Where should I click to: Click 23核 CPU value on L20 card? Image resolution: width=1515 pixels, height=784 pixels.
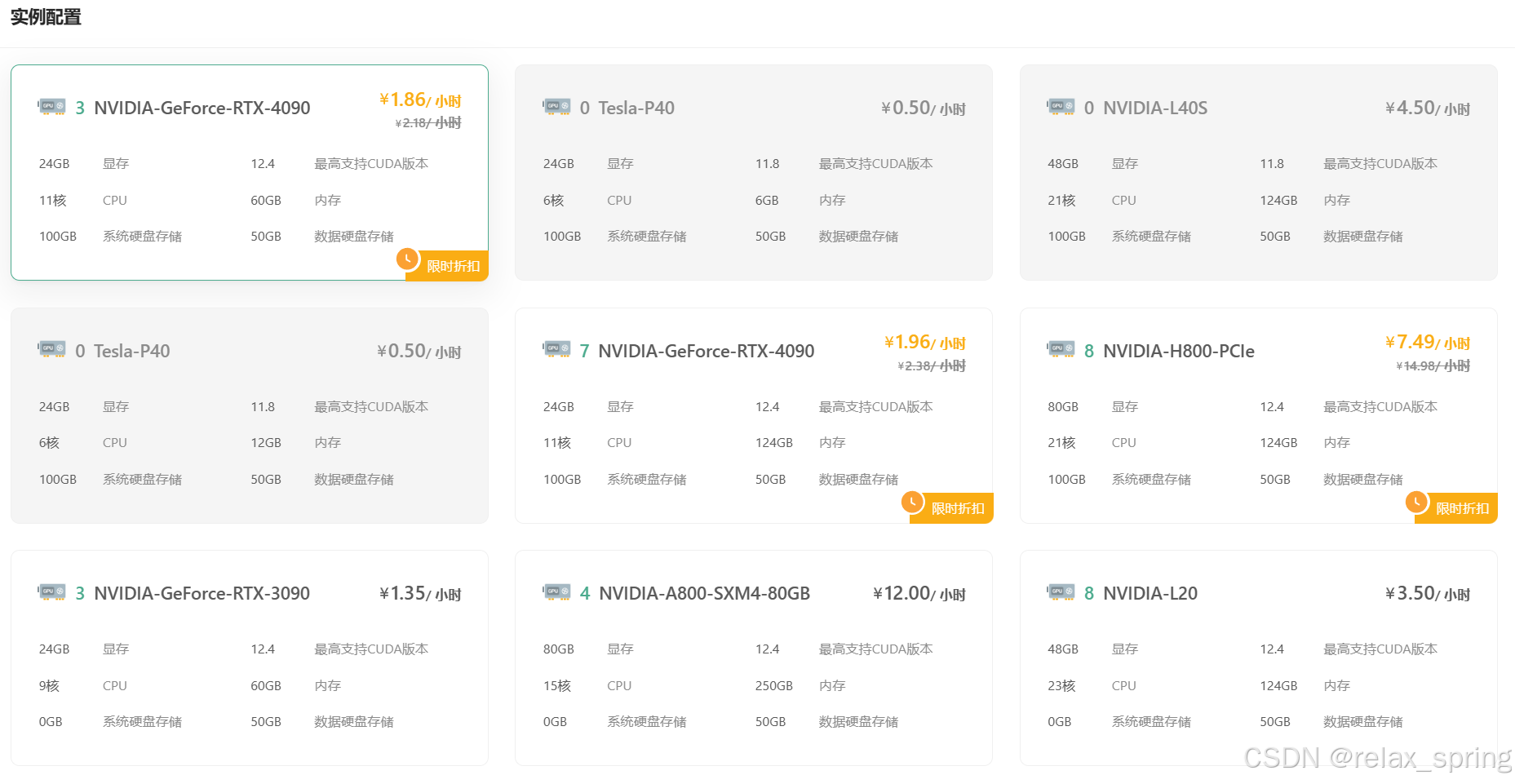1062,685
